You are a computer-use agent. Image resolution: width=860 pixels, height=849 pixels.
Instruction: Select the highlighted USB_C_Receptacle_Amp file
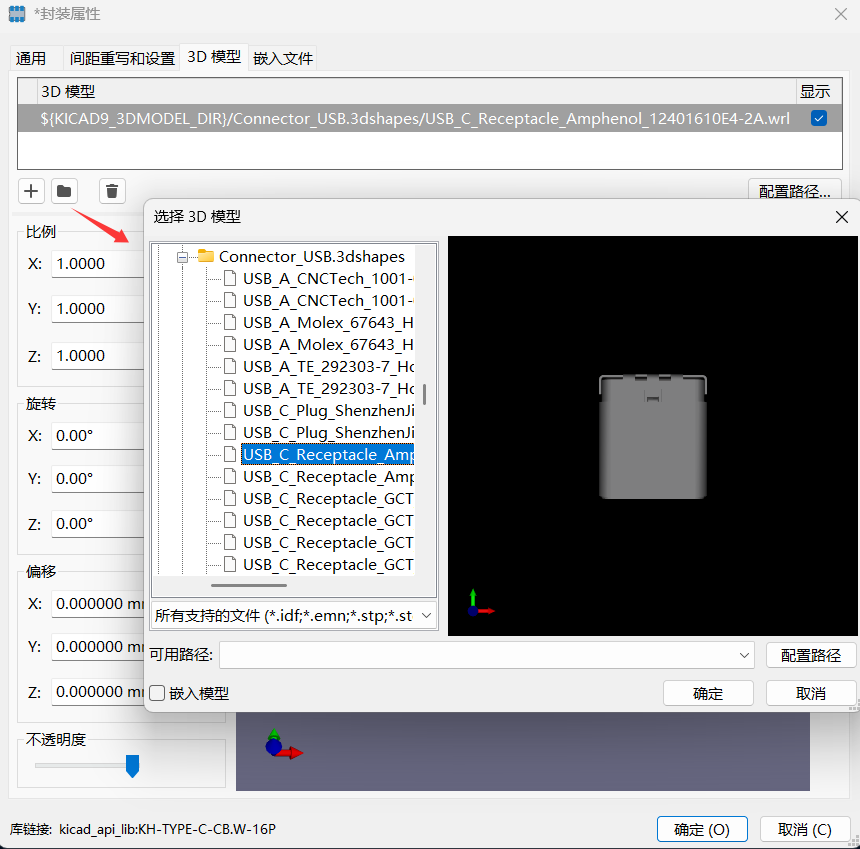coord(328,455)
